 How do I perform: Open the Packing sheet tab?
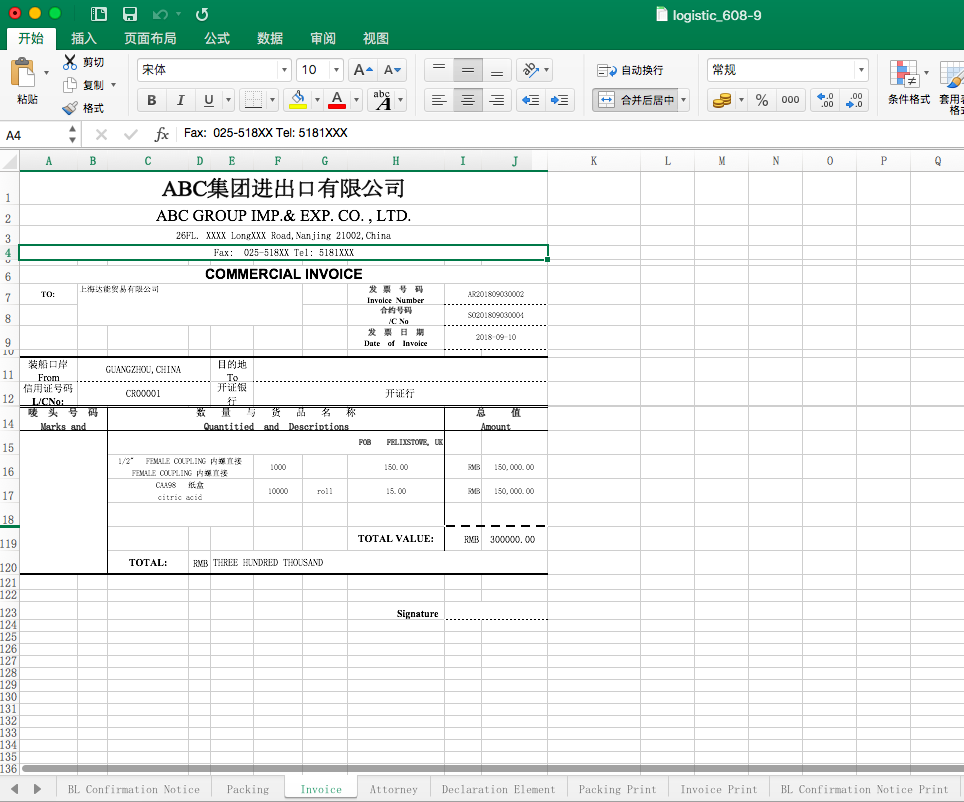pos(247,789)
